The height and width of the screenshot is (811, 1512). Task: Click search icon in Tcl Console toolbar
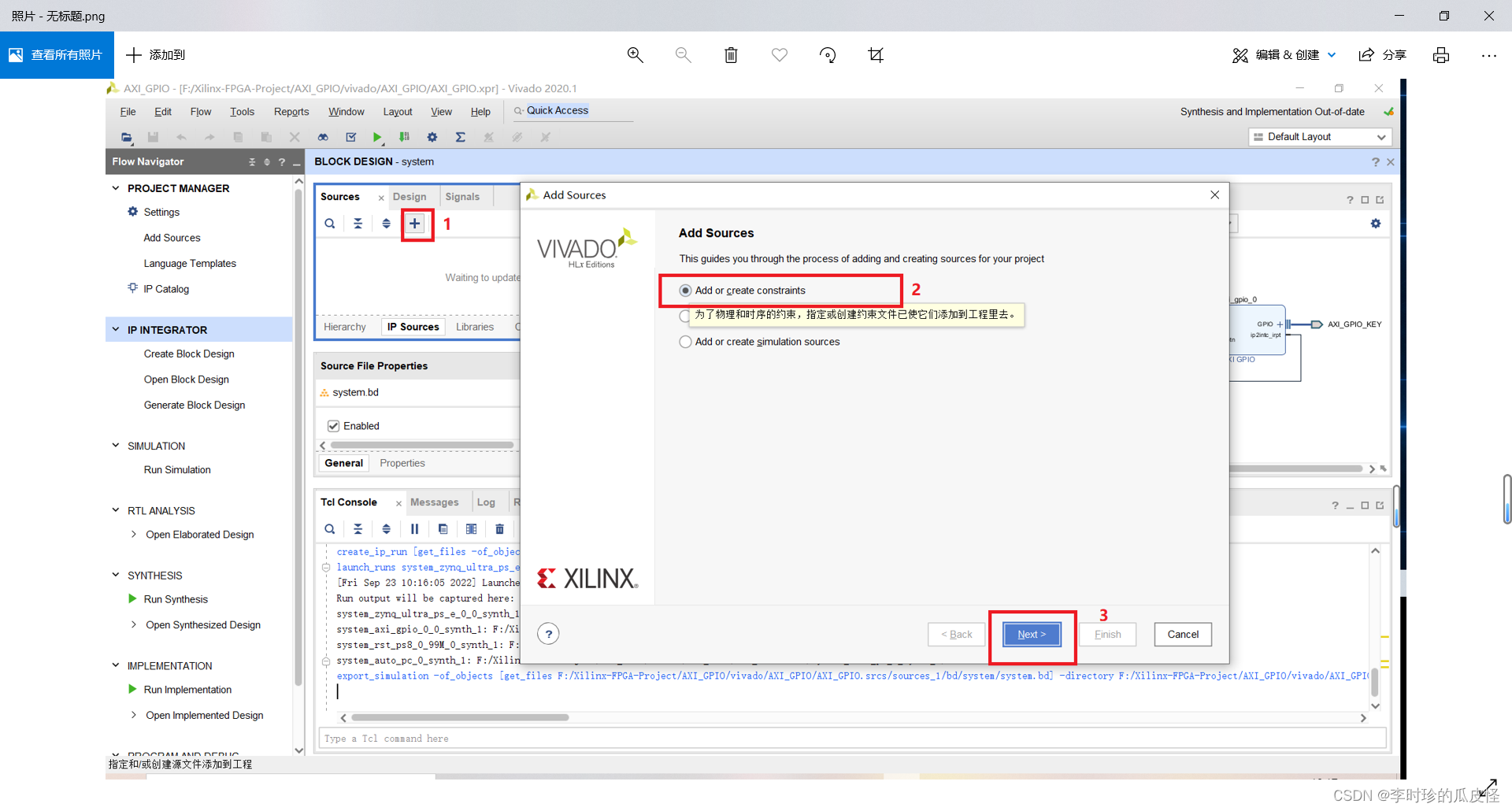point(330,529)
